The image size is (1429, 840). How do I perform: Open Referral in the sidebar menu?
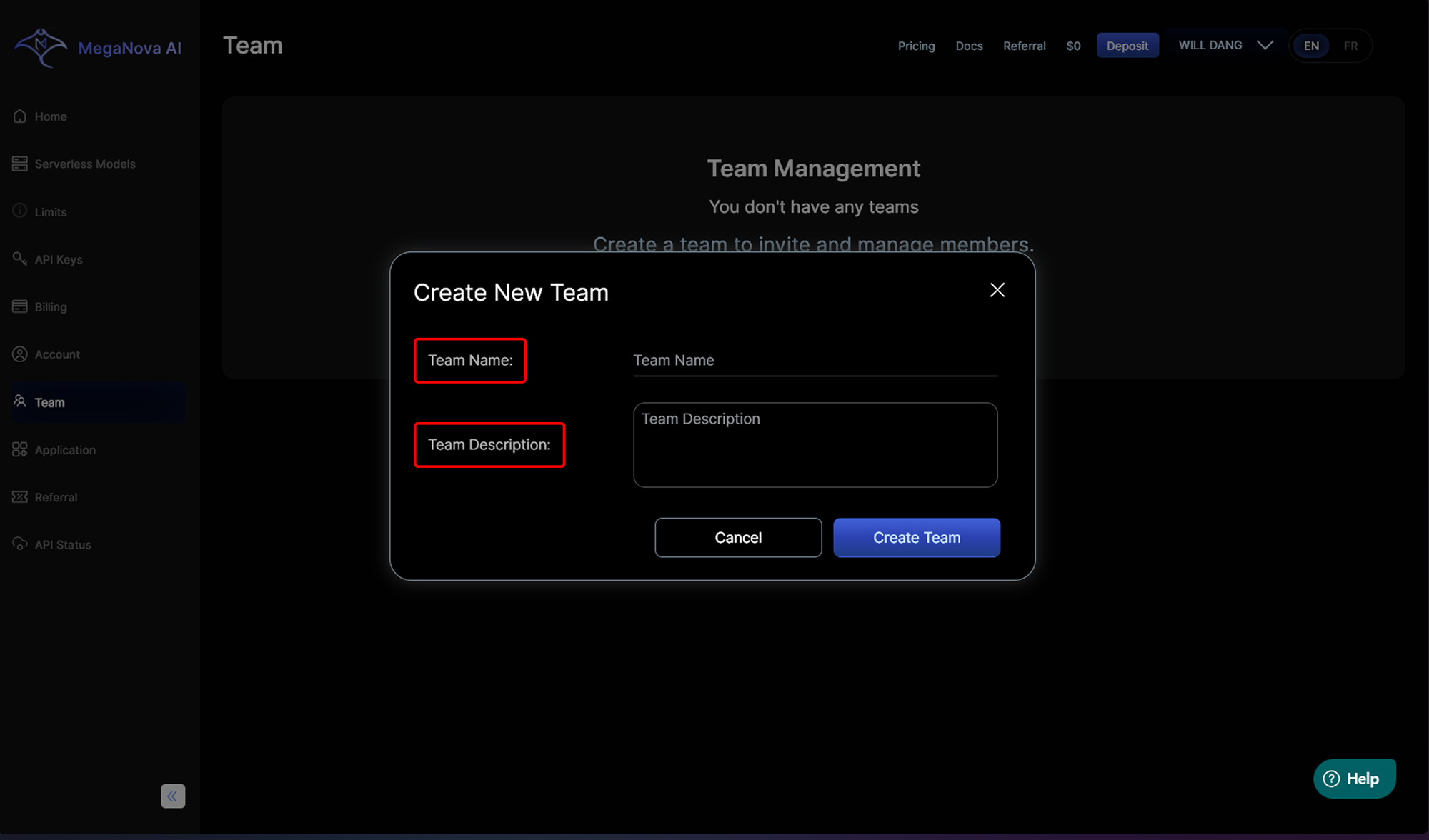coord(56,497)
